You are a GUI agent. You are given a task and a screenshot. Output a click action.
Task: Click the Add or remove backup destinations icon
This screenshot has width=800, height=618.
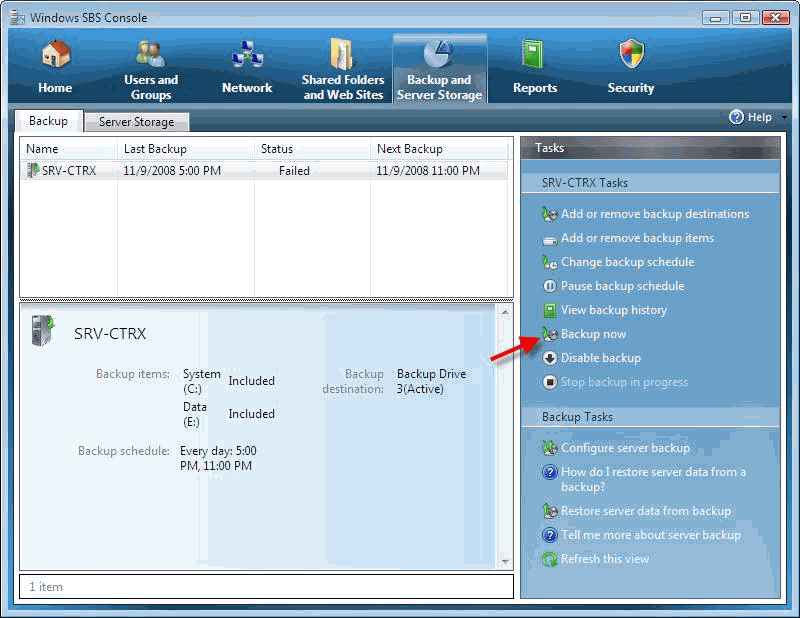(x=549, y=214)
